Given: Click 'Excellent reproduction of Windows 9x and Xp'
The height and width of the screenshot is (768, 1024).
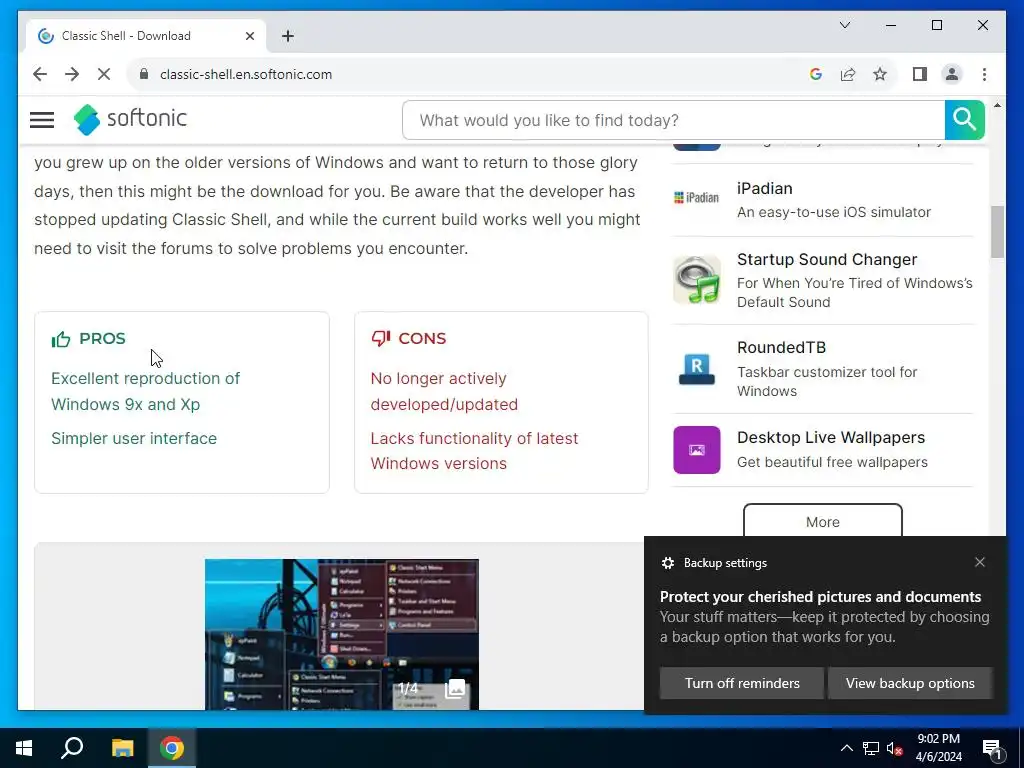Looking at the screenshot, I should 146,391.
